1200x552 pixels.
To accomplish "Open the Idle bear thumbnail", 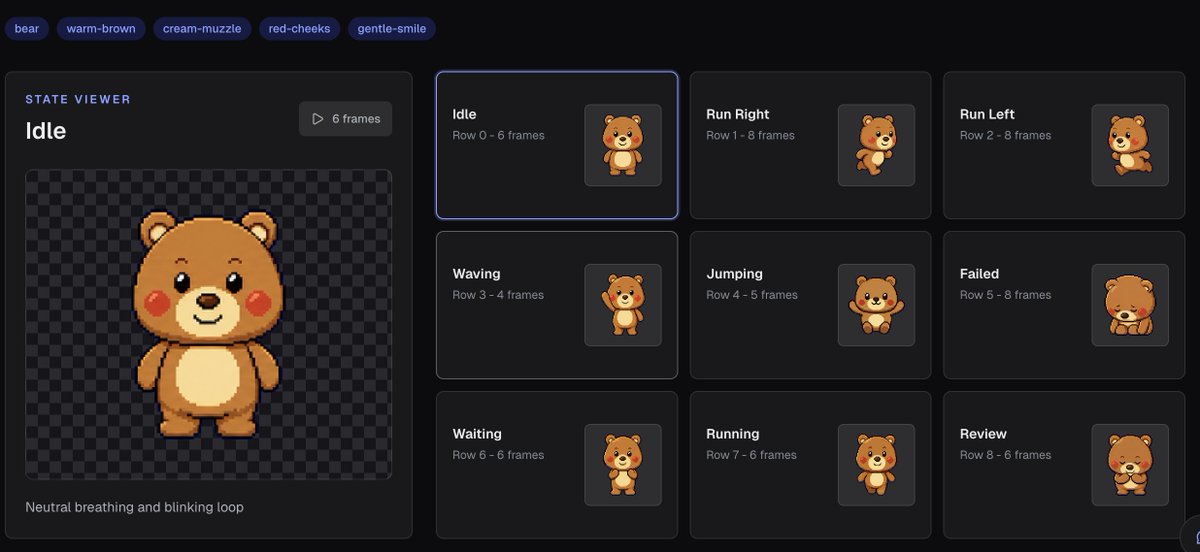I will pyautogui.click(x=623, y=145).
